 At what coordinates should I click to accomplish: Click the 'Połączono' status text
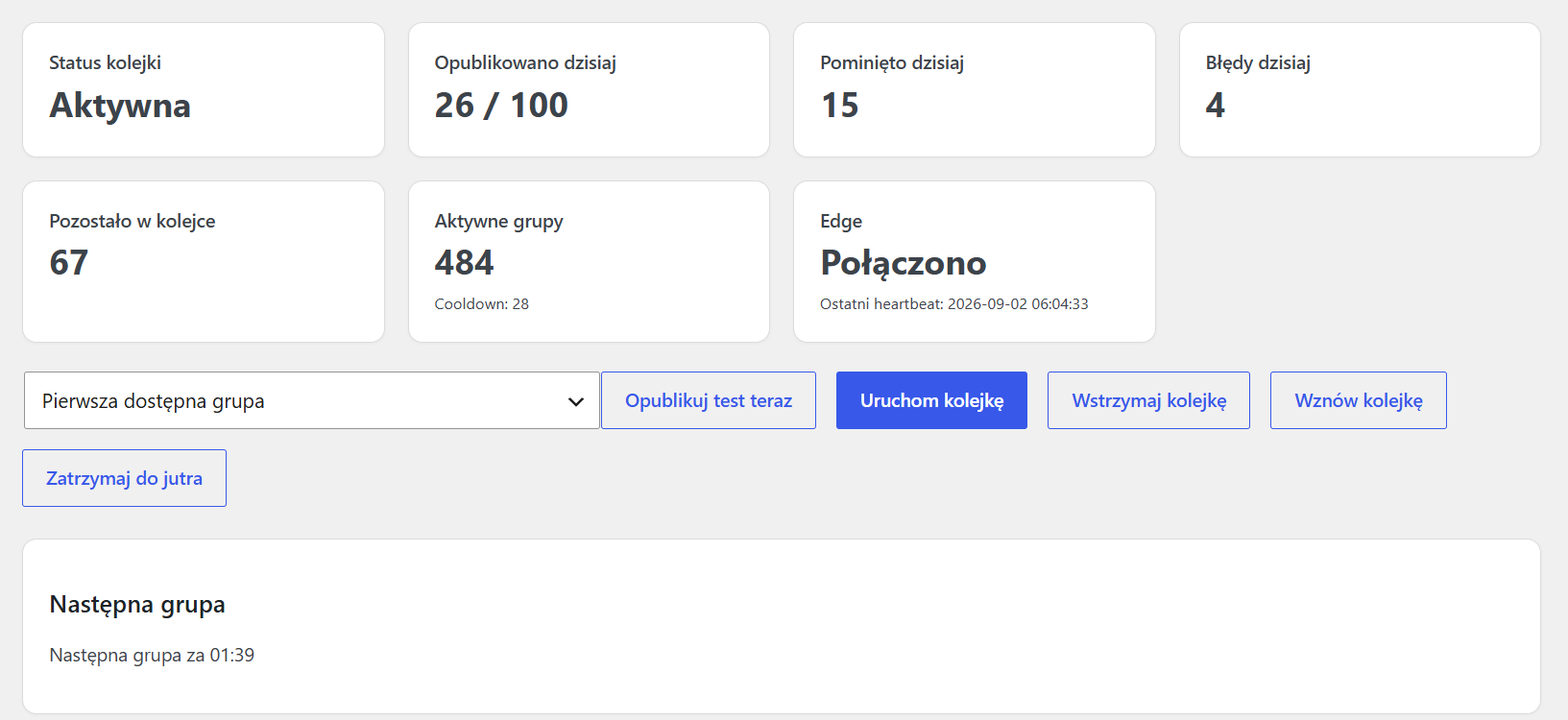pyautogui.click(x=904, y=263)
